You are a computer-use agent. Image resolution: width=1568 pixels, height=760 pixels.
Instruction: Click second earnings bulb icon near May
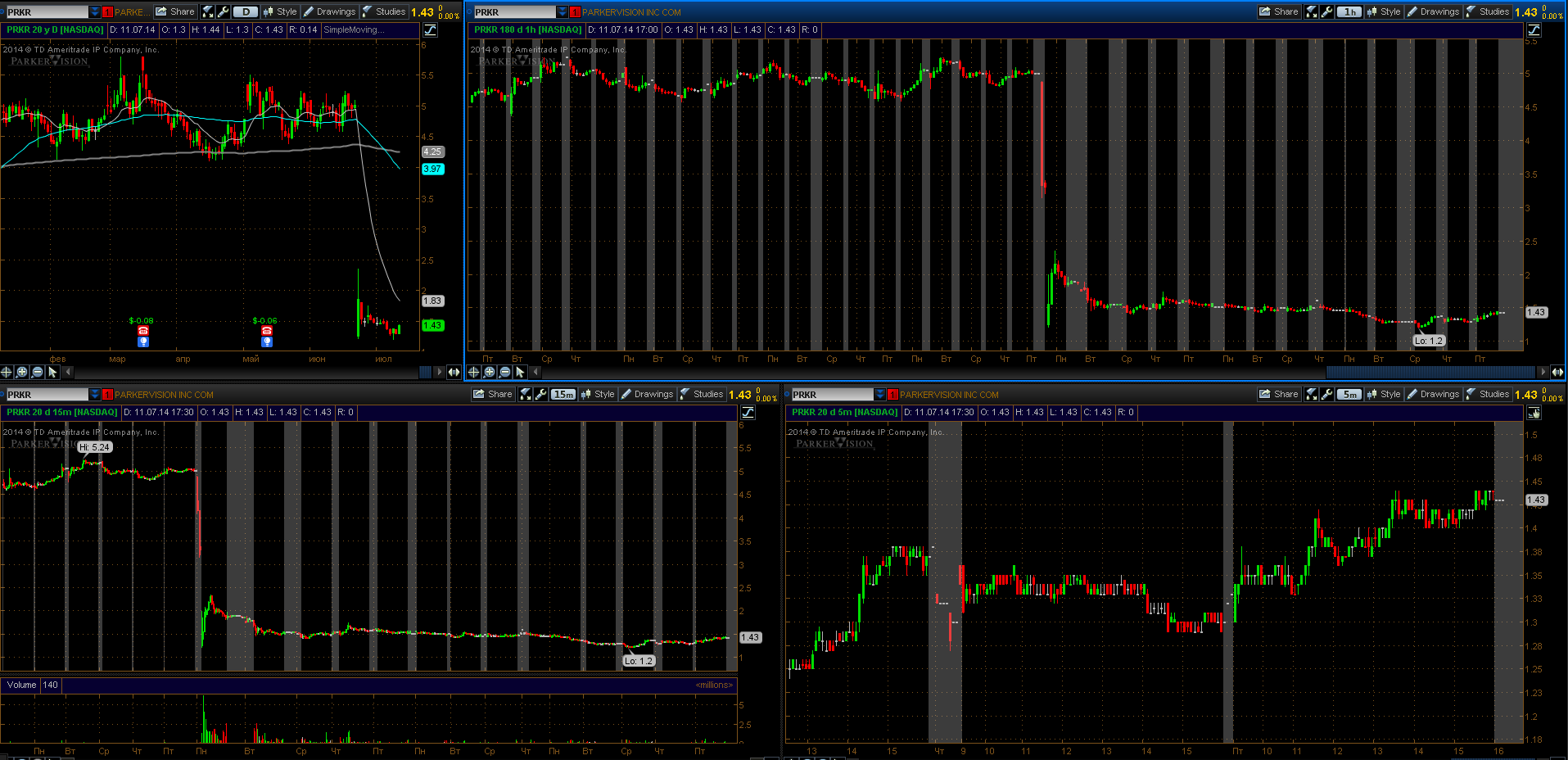point(267,342)
